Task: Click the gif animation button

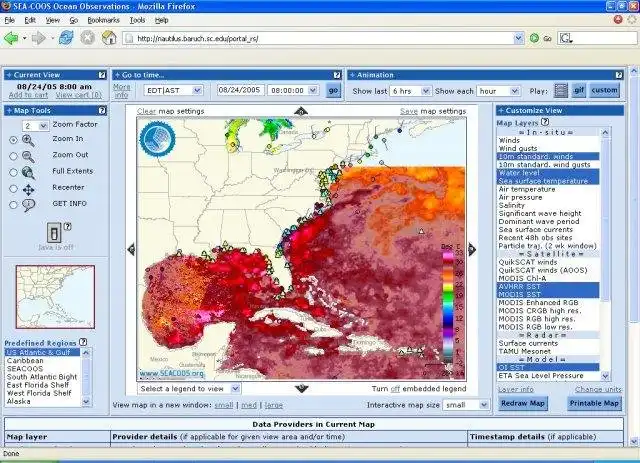Action: 578,90
